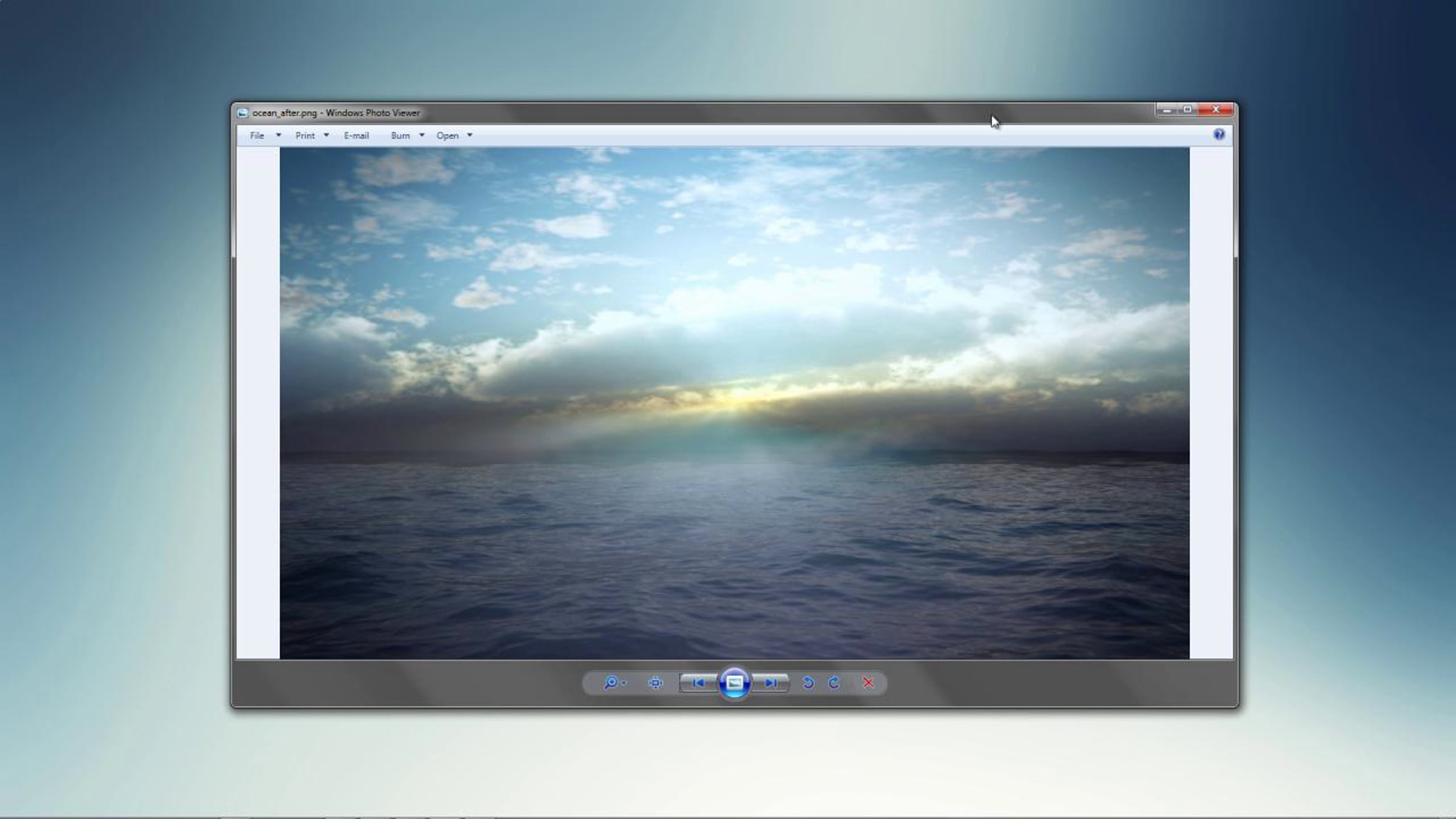Viewport: 1456px width, 819px height.
Task: Maximize the Photo Viewer window
Action: [1187, 110]
